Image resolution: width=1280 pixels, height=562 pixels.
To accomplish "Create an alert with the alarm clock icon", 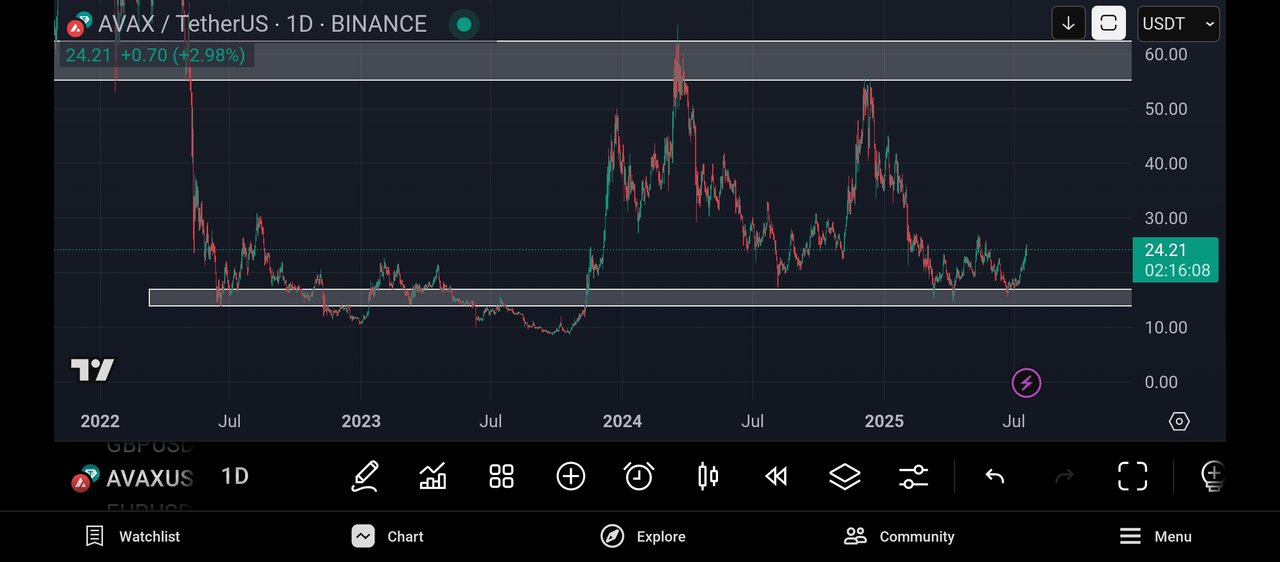I will 638,476.
